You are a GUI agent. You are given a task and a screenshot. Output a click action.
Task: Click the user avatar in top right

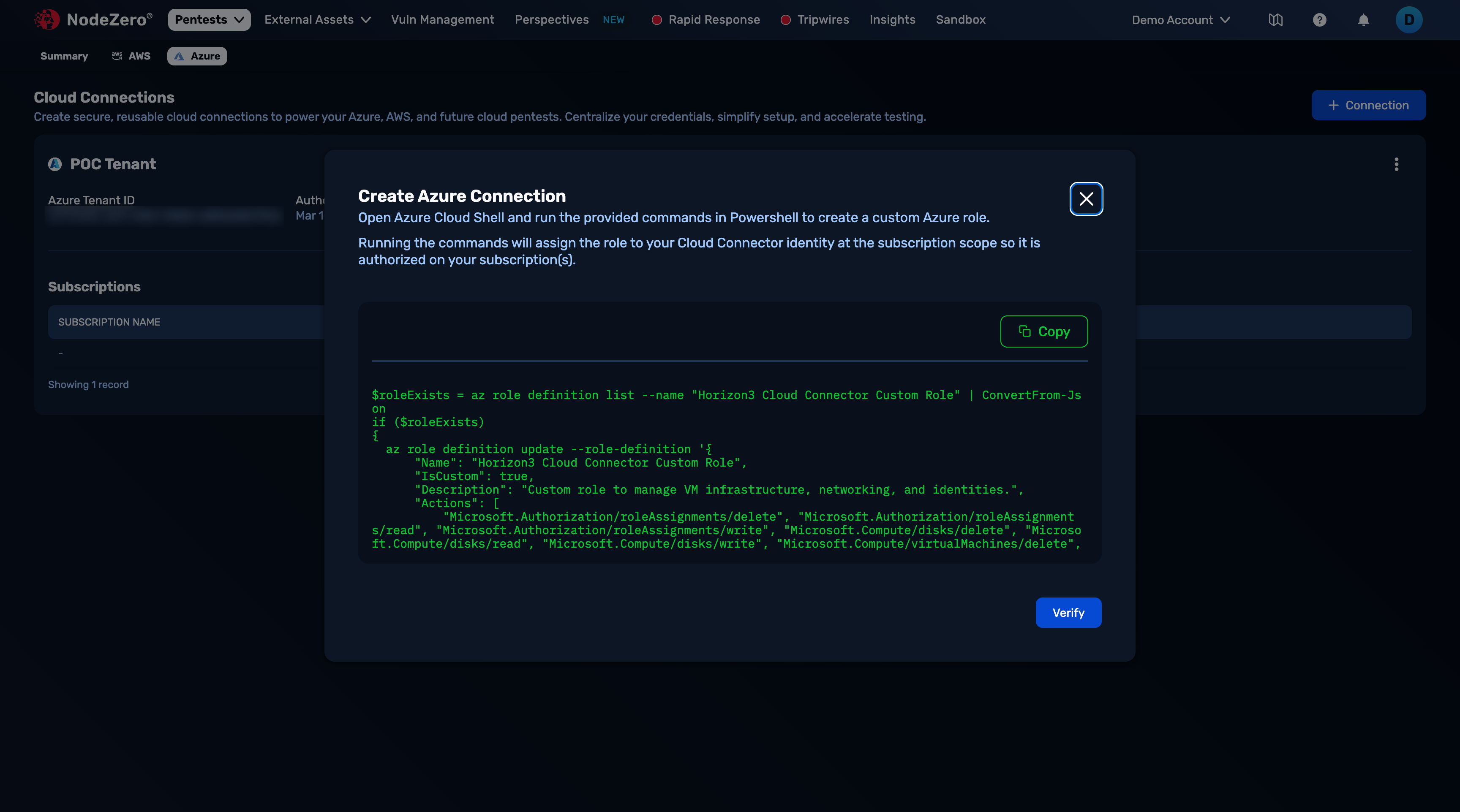(x=1409, y=19)
